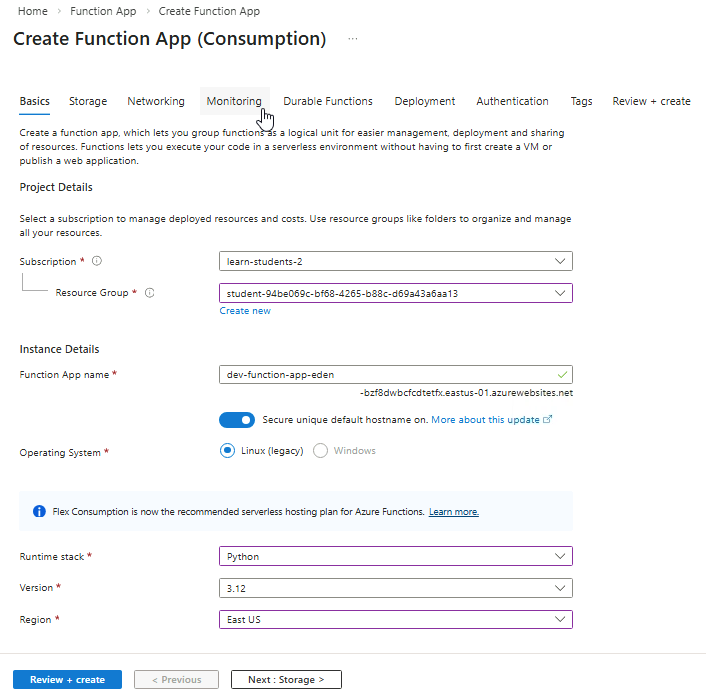Viewport: 706px width, 699px height.
Task: Click Next : Storage button
Action: pos(286,680)
